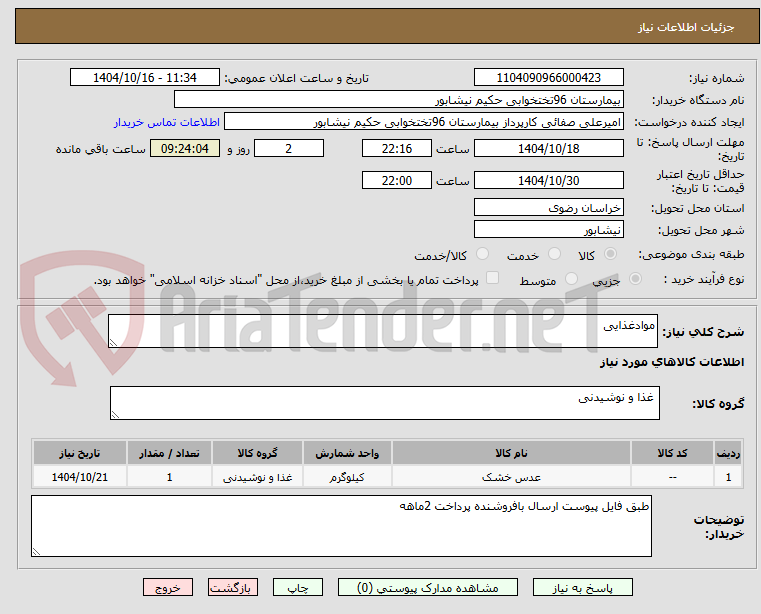
Task: Click the عدس خشک item name cell
Action: tap(511, 477)
